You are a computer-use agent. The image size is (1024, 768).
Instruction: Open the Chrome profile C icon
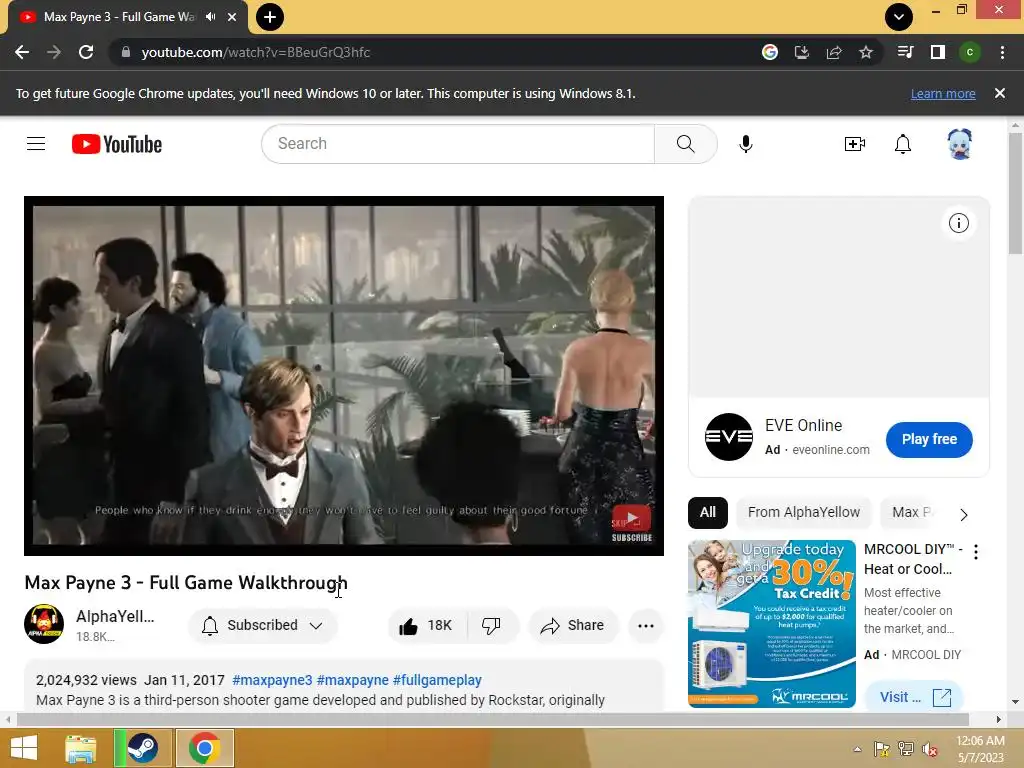pyautogui.click(x=970, y=52)
